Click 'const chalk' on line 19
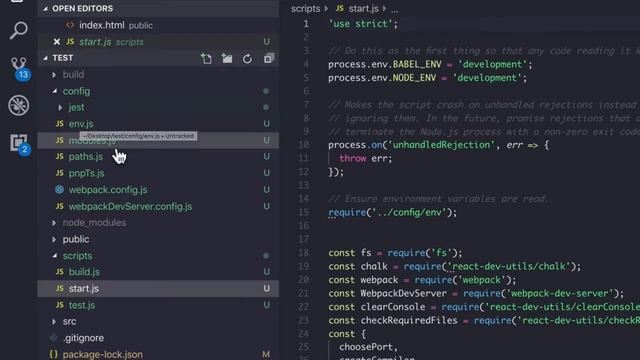 click(358, 266)
